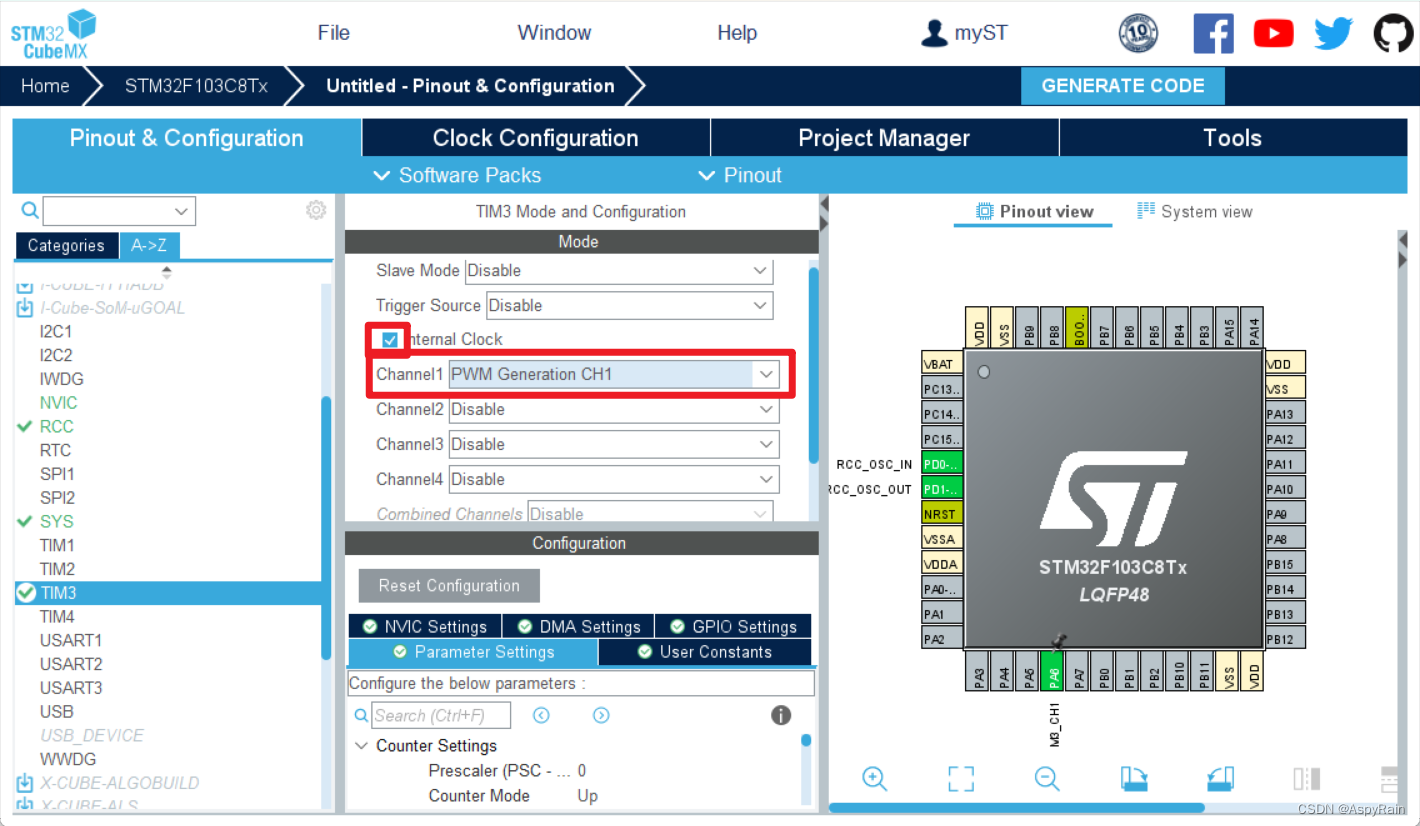The height and width of the screenshot is (826, 1420).
Task: Click the I-Cube-SoM-uGOAL download icon
Action: coord(25,308)
